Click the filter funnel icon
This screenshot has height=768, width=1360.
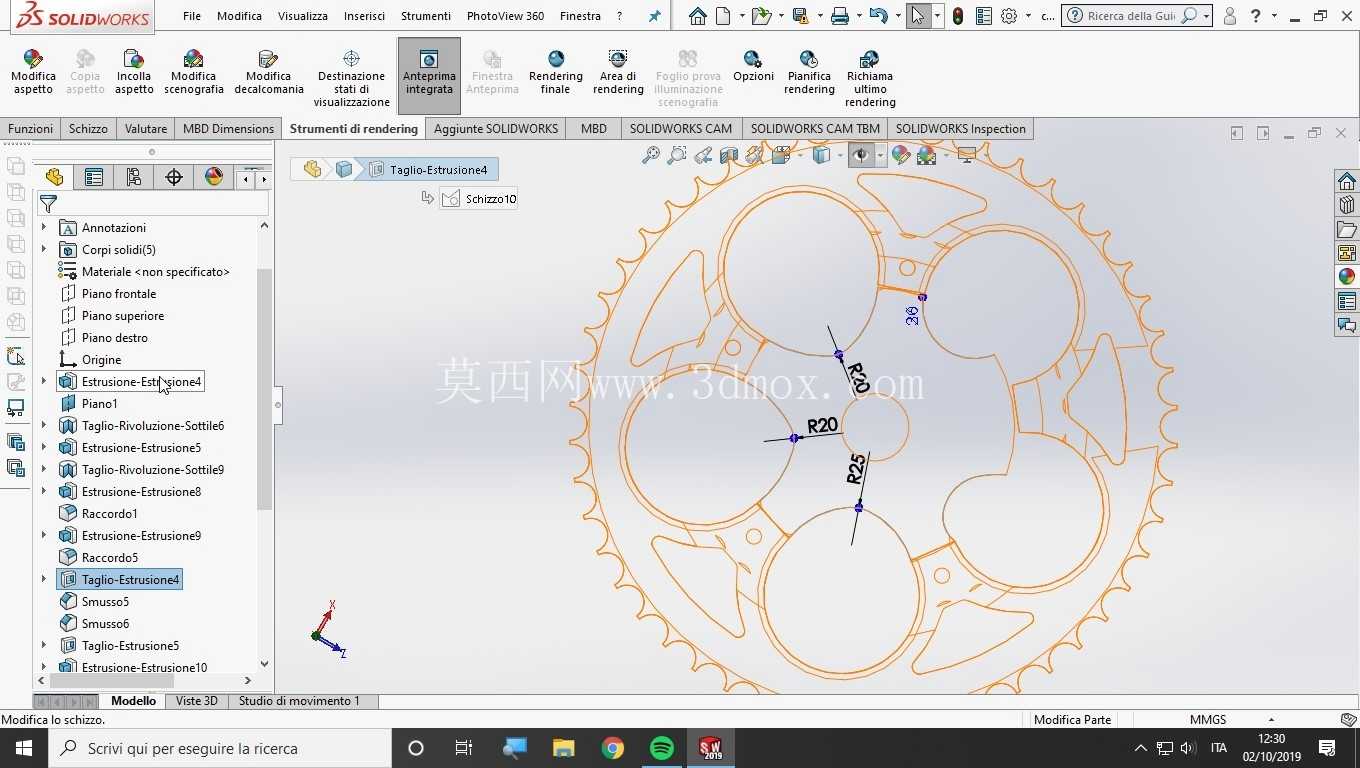[48, 204]
